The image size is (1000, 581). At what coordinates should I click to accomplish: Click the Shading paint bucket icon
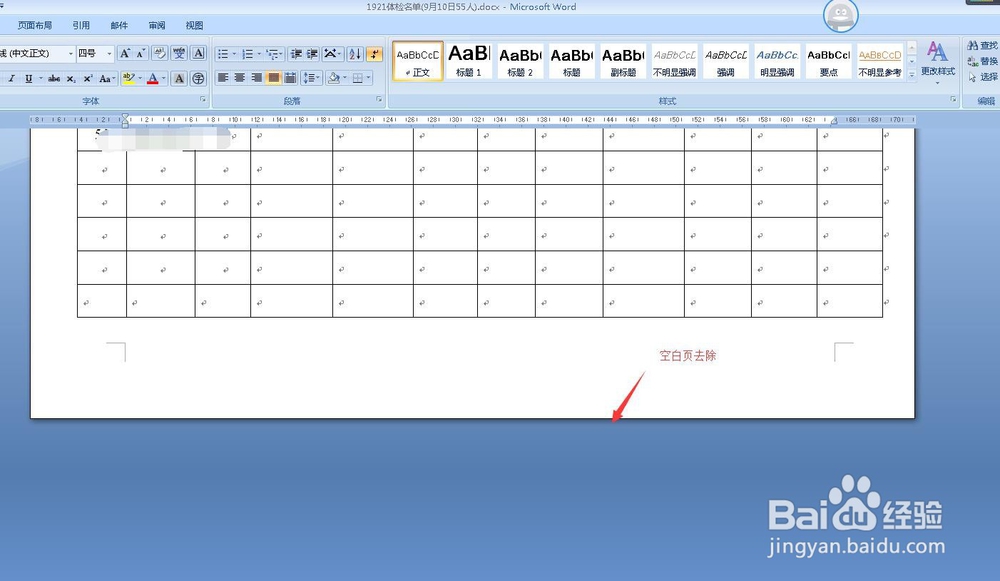click(x=333, y=78)
